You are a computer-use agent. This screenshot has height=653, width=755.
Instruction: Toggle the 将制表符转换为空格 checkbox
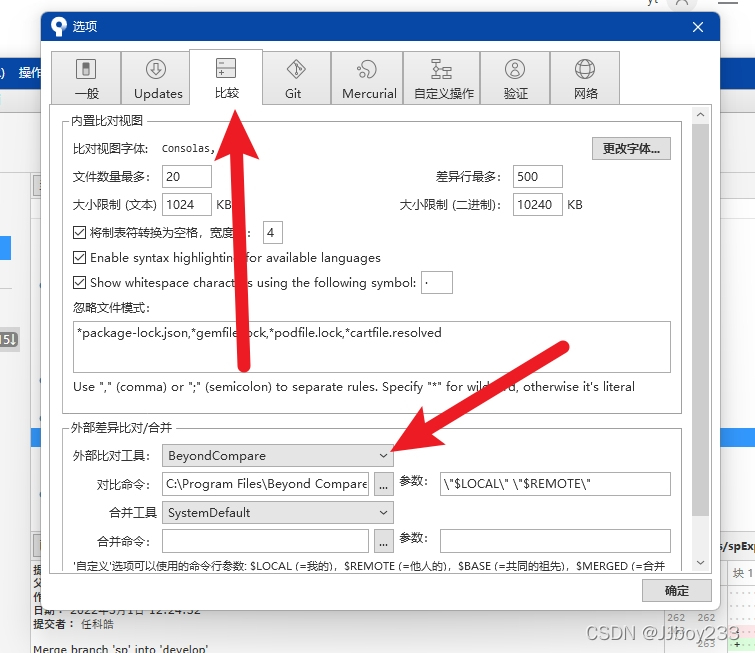[79, 233]
